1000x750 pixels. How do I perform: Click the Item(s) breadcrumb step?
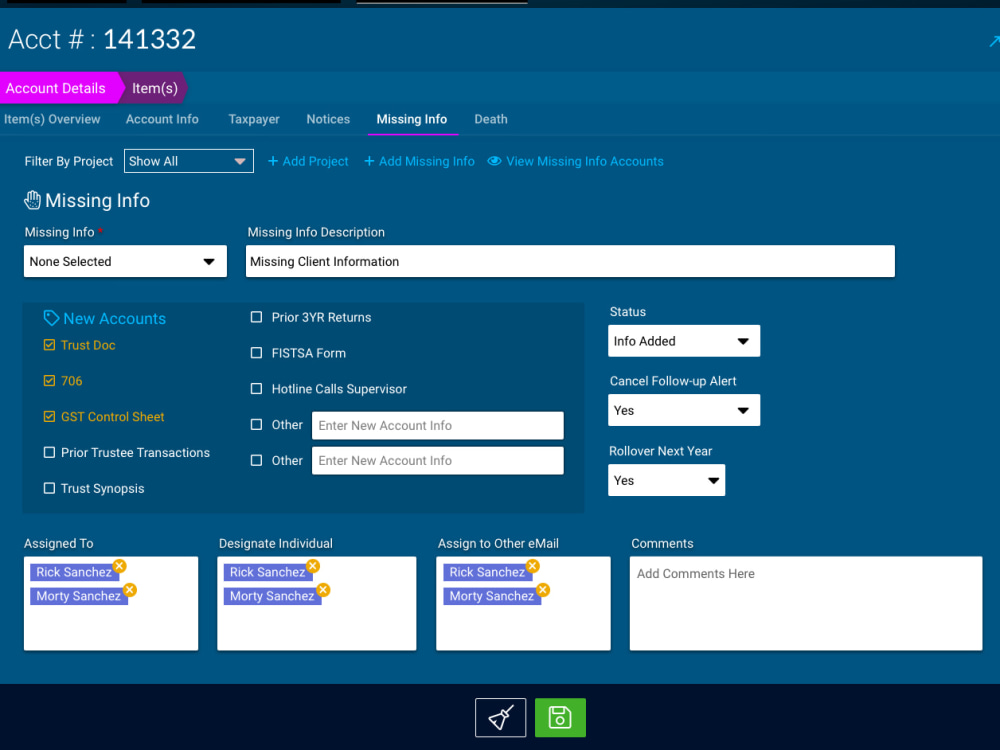(155, 88)
